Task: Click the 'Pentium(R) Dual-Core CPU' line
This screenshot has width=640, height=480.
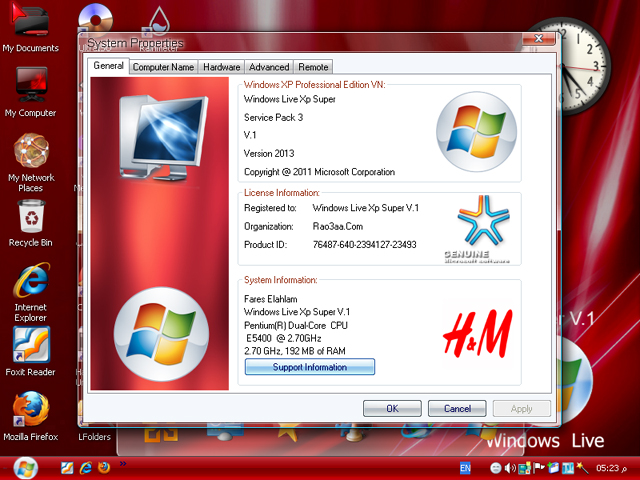Action: pyautogui.click(x=296, y=325)
